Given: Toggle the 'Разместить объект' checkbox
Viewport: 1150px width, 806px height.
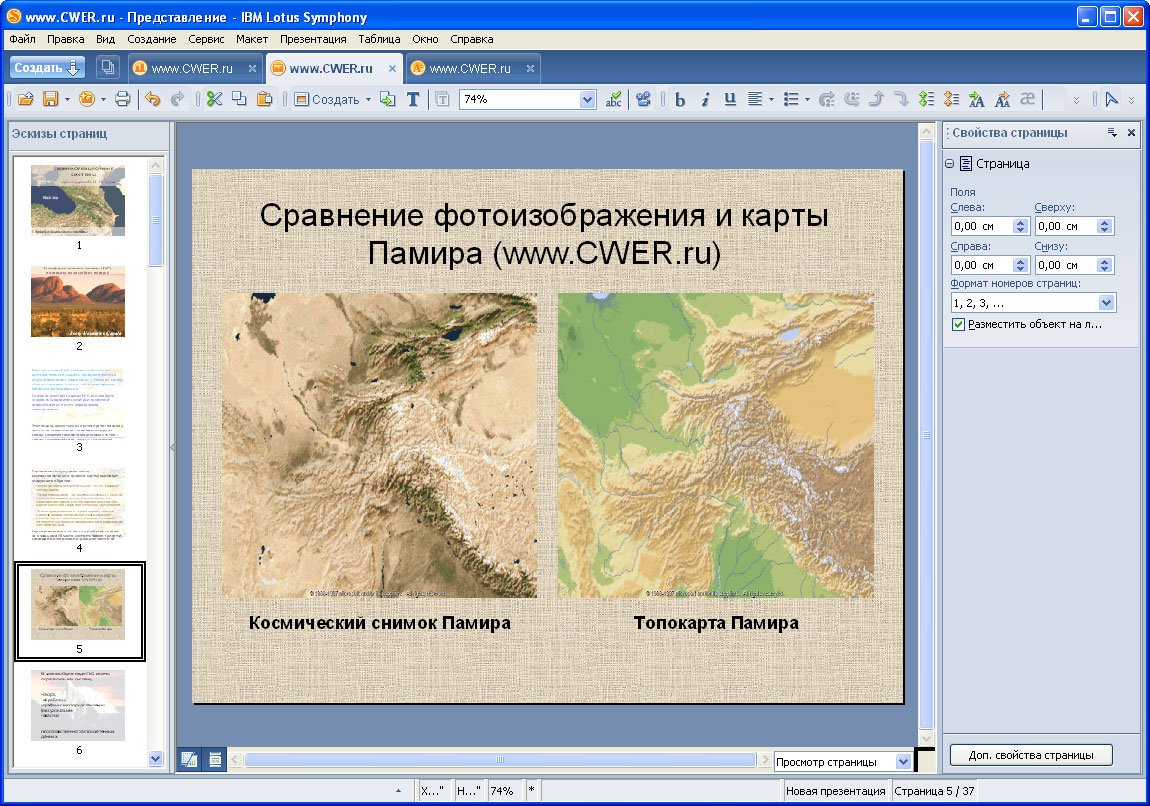Looking at the screenshot, I should pyautogui.click(x=958, y=325).
